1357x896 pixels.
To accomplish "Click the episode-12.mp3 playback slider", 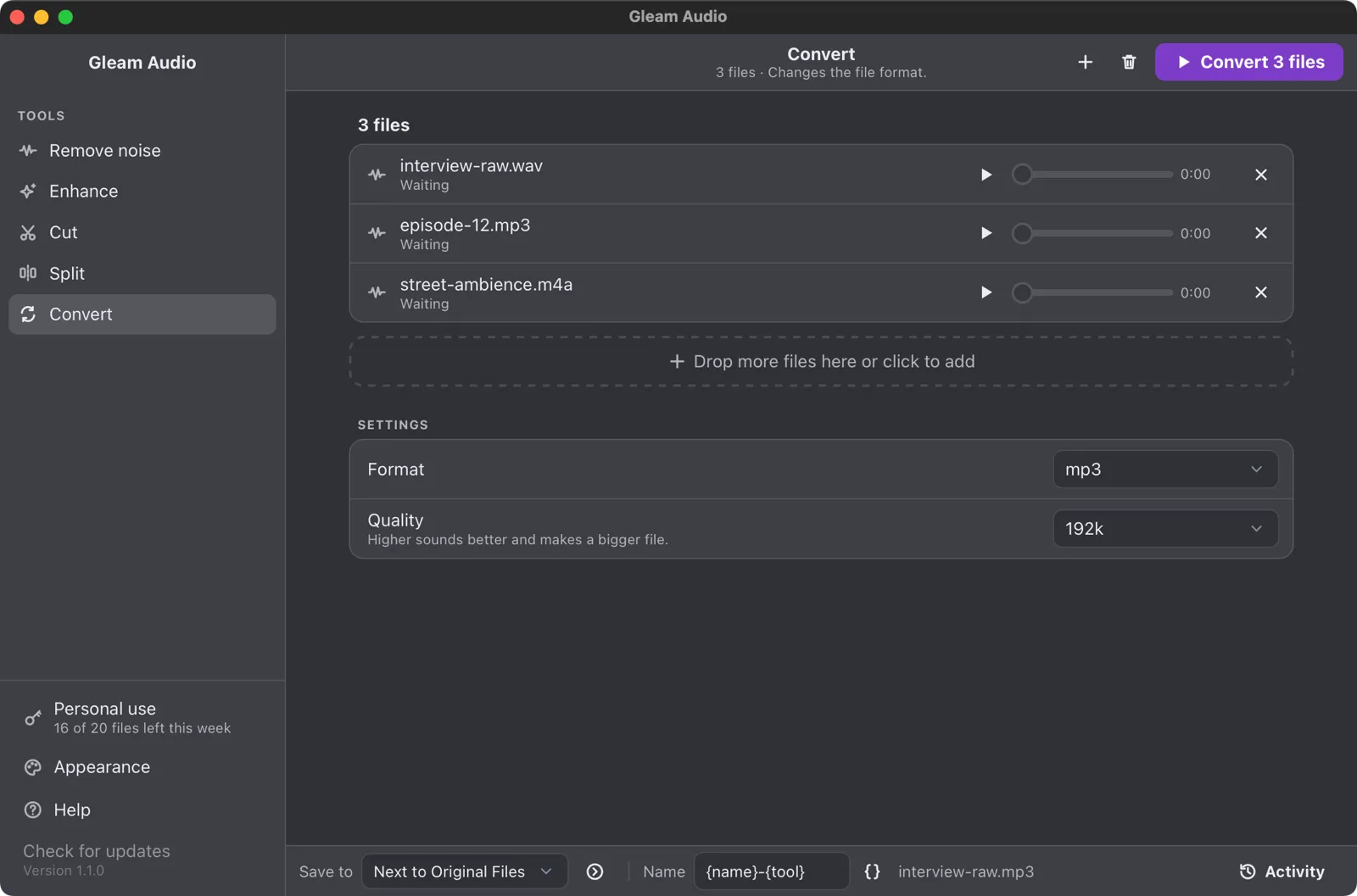I will (x=1092, y=233).
